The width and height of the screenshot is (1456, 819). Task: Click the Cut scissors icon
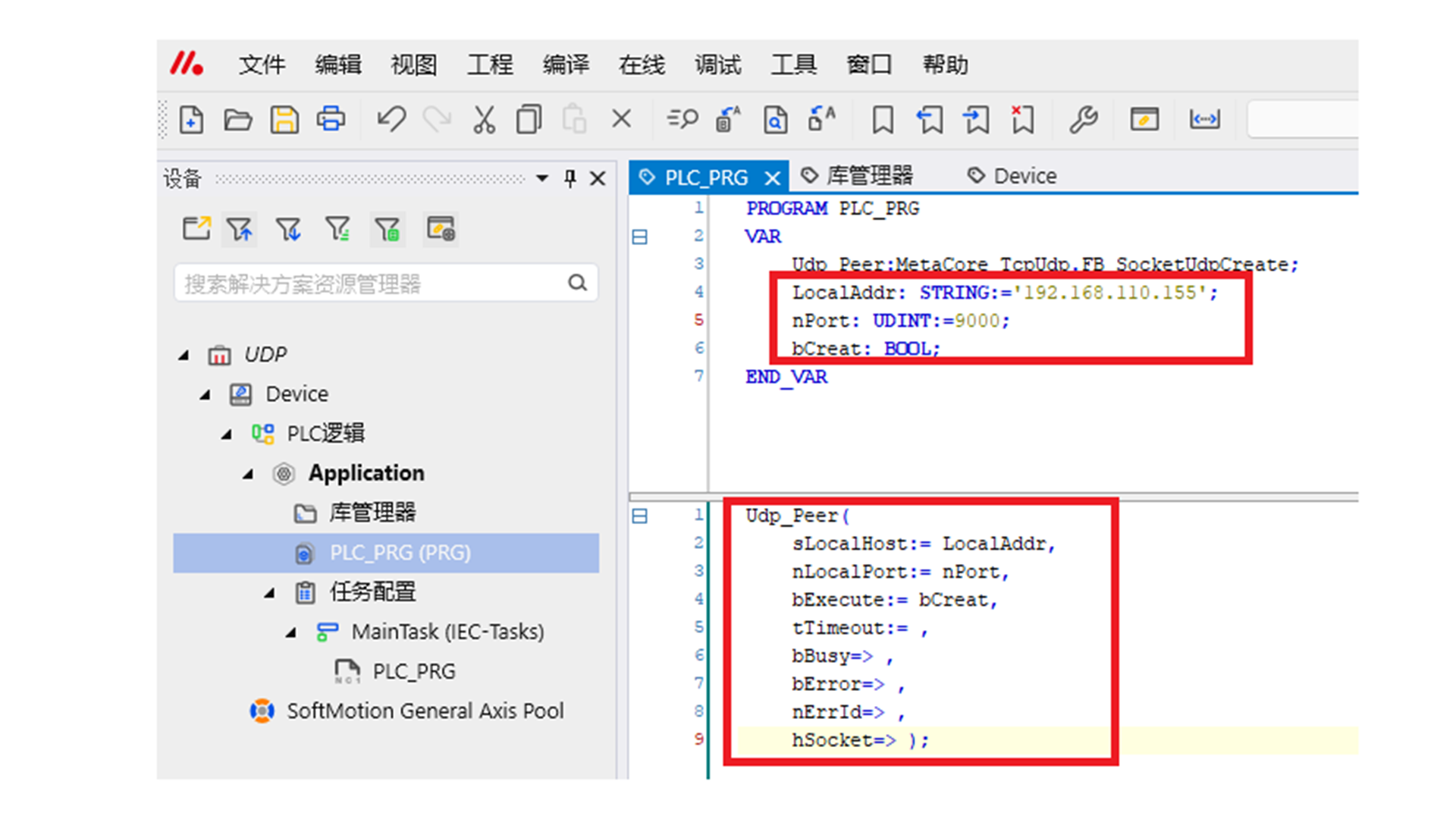tap(484, 120)
